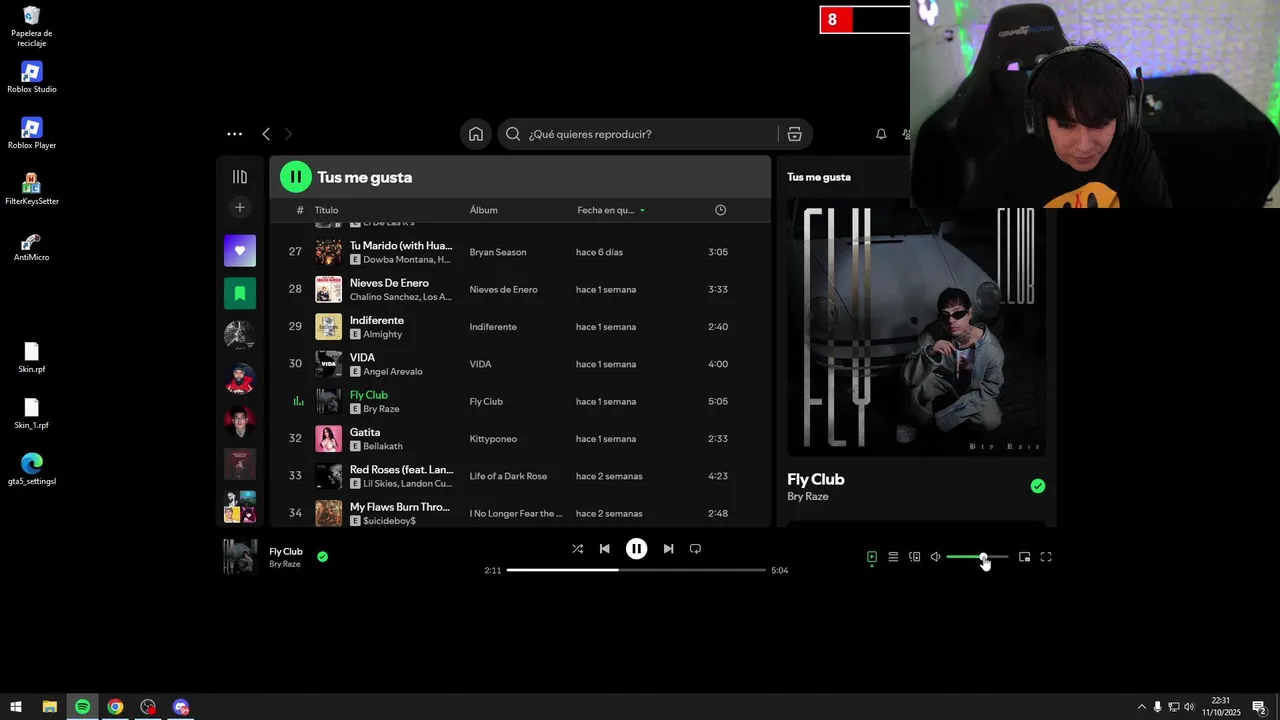This screenshot has width=1280, height=720.
Task: Skip to previous track
Action: [x=604, y=549]
